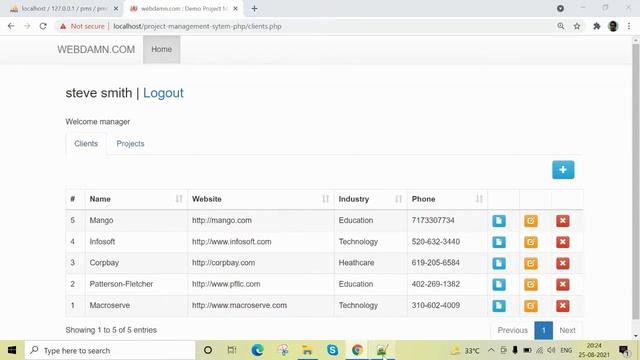
Task: Select page 1 in pagination
Action: tap(544, 330)
